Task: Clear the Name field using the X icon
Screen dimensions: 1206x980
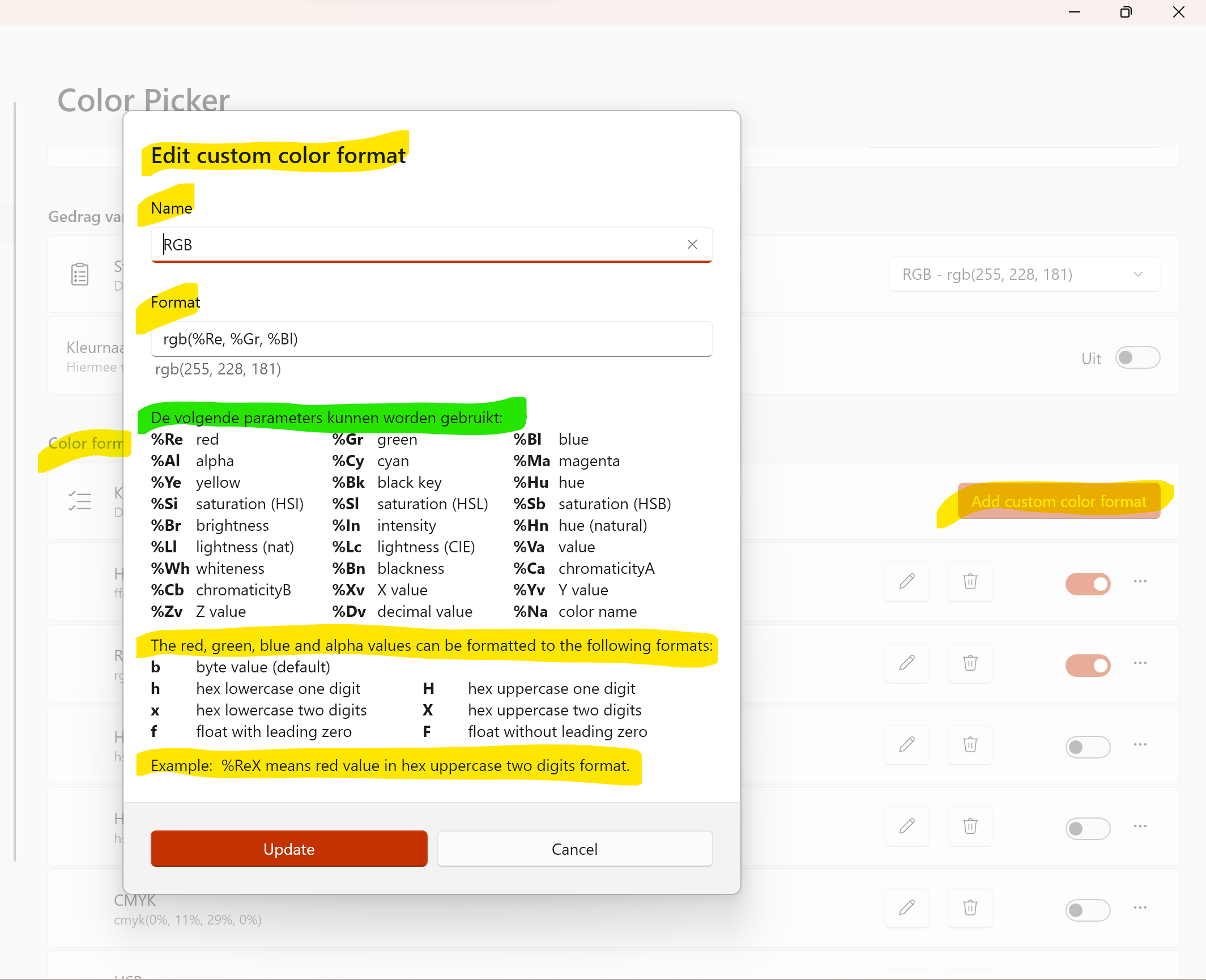Action: pos(692,244)
